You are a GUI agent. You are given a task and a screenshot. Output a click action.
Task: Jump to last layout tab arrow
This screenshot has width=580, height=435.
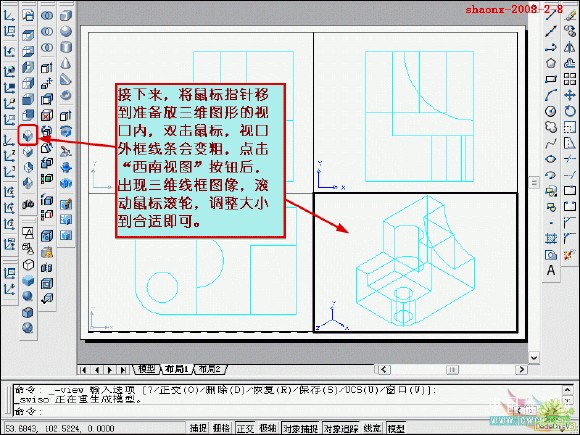124,369
